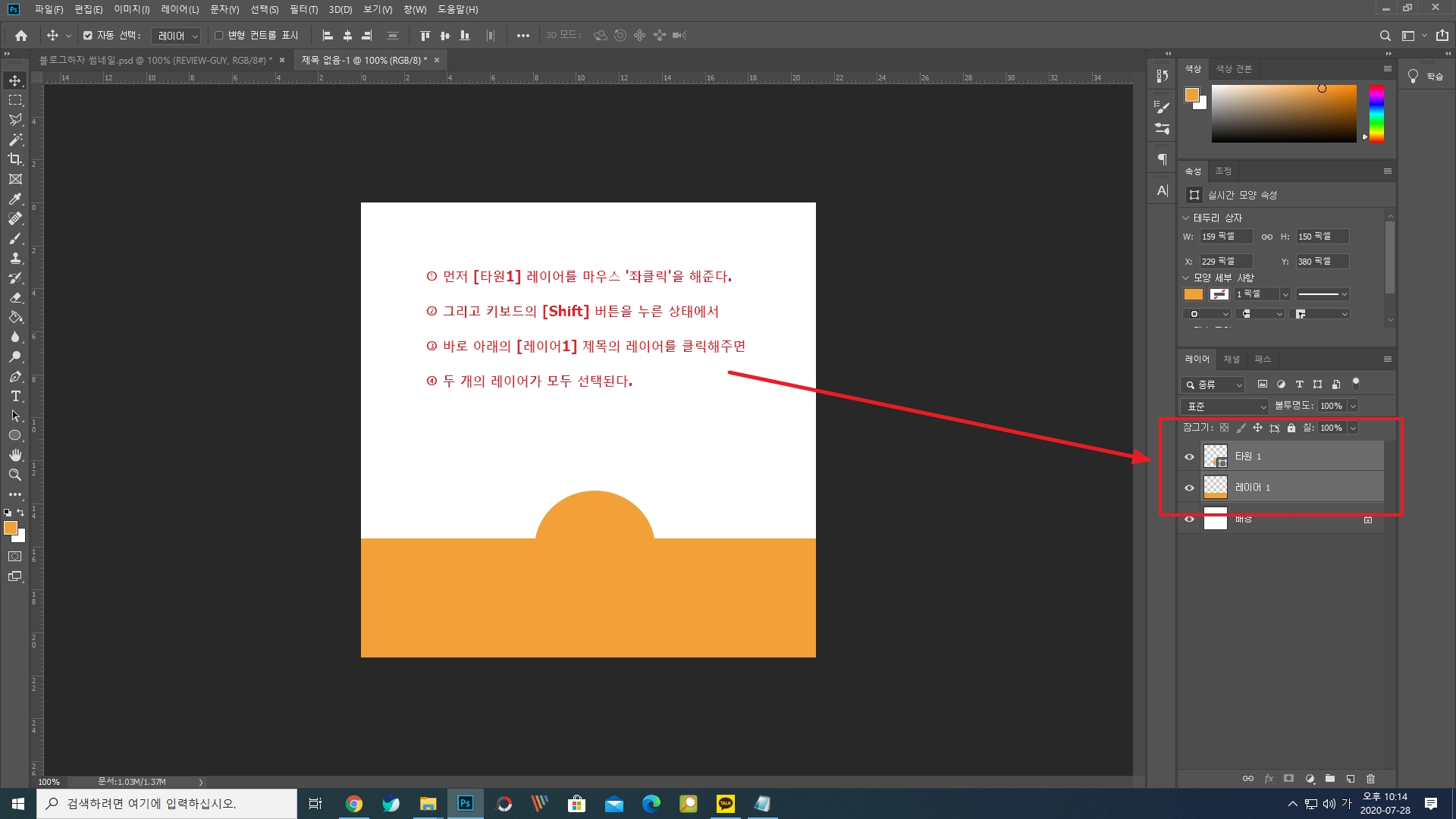Open the 필터(T) menu
Image resolution: width=1456 pixels, height=819 pixels.
pos(303,9)
